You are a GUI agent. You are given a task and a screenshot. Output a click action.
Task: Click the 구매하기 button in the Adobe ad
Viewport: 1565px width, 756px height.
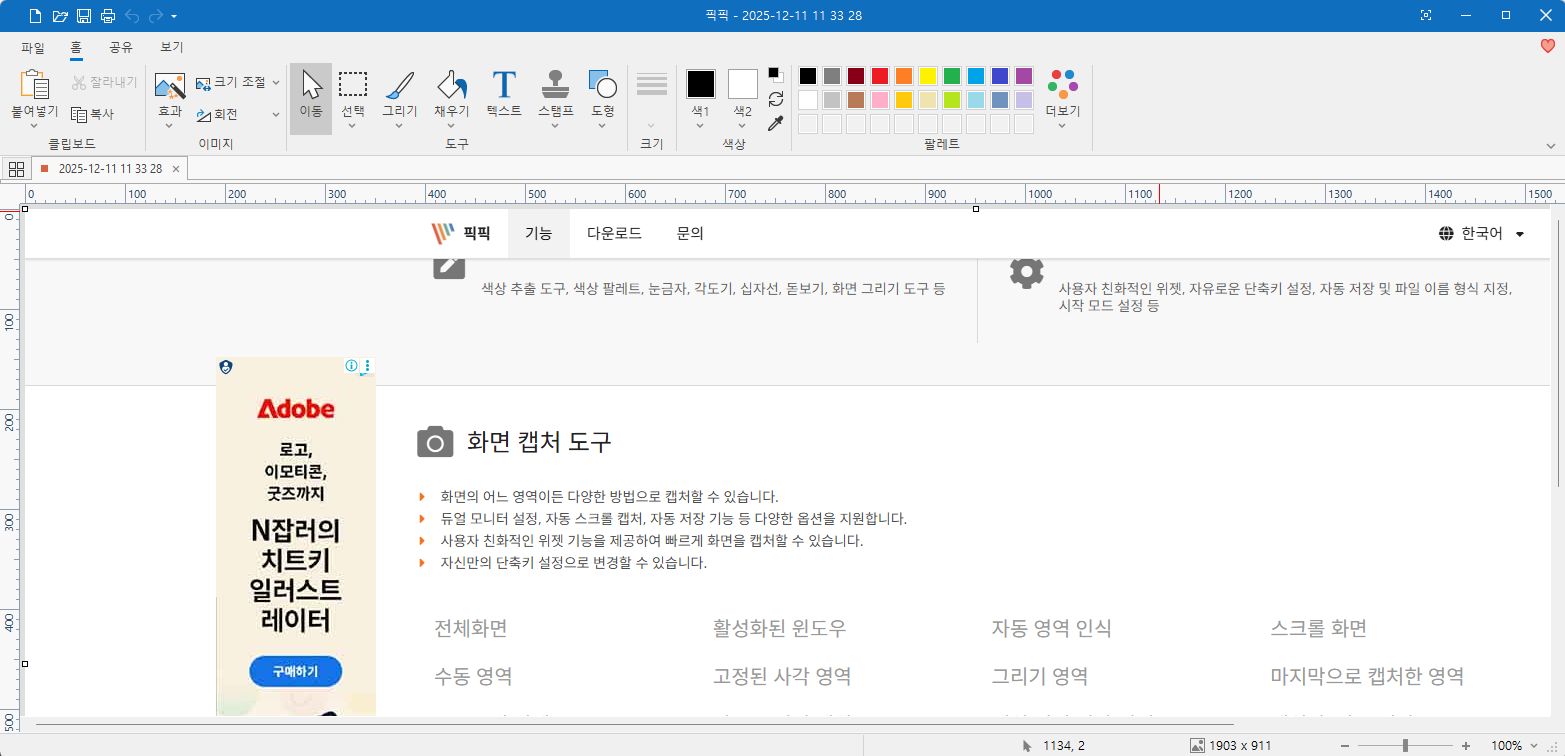point(295,671)
